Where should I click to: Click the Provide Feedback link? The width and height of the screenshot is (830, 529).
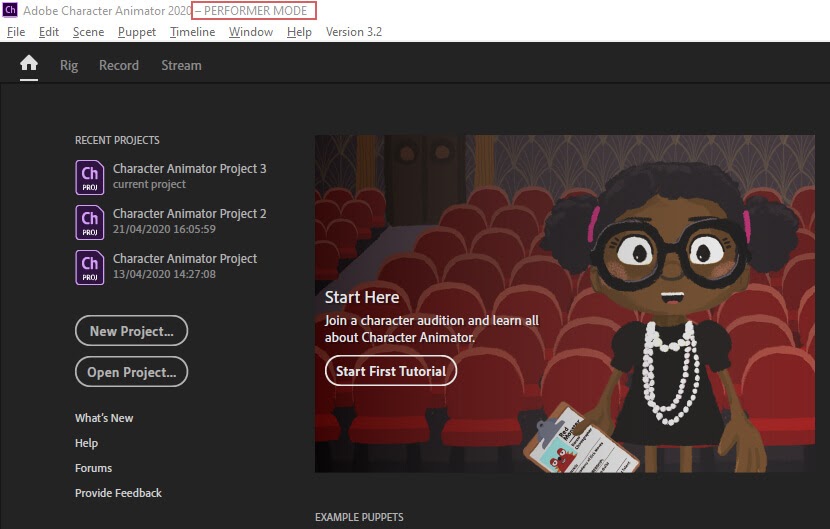(118, 492)
